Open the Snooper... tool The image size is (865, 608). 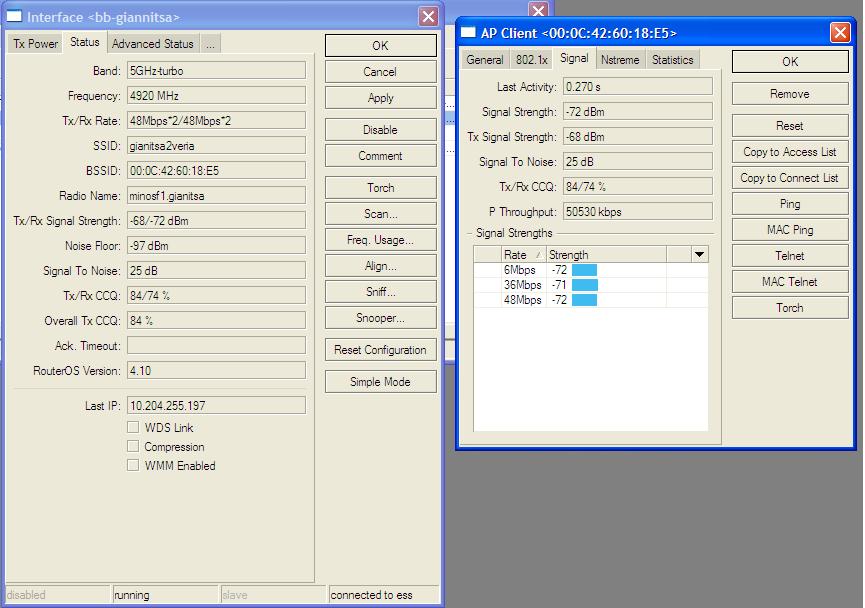381,317
